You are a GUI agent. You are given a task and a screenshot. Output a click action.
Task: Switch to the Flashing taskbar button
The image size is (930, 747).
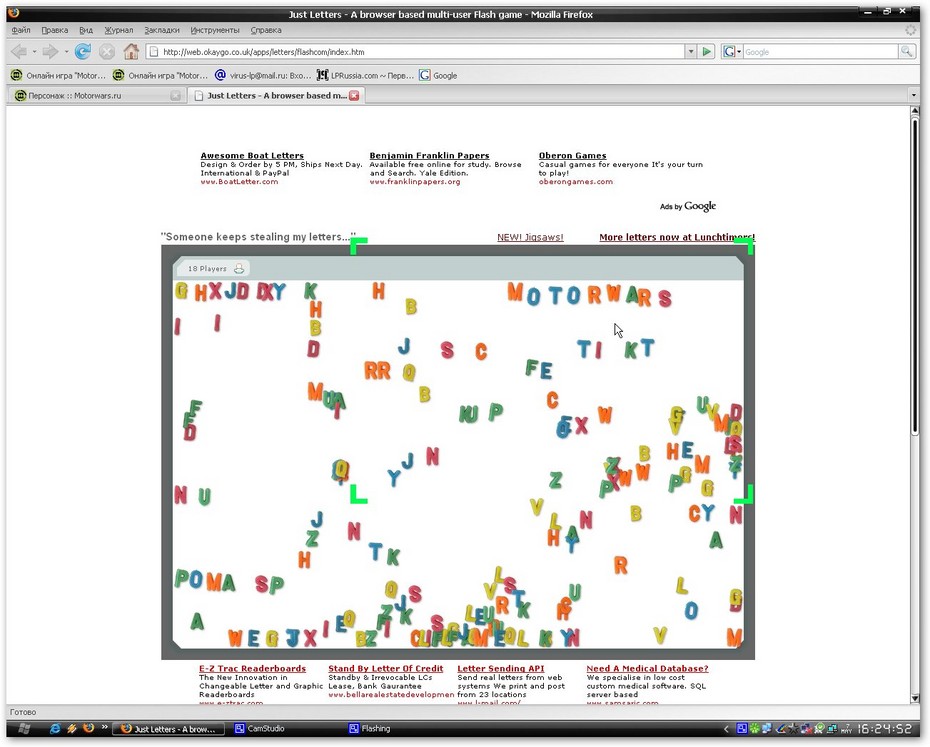(x=370, y=729)
